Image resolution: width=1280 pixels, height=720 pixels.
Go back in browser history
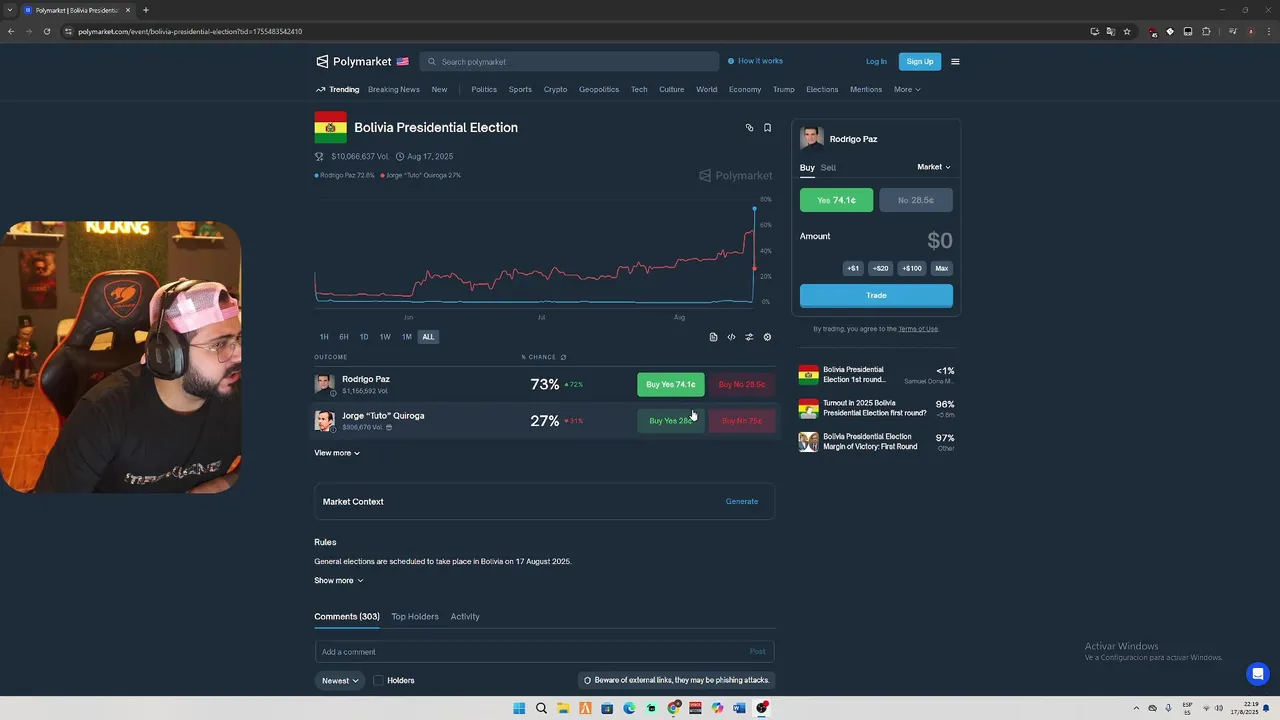point(11,31)
